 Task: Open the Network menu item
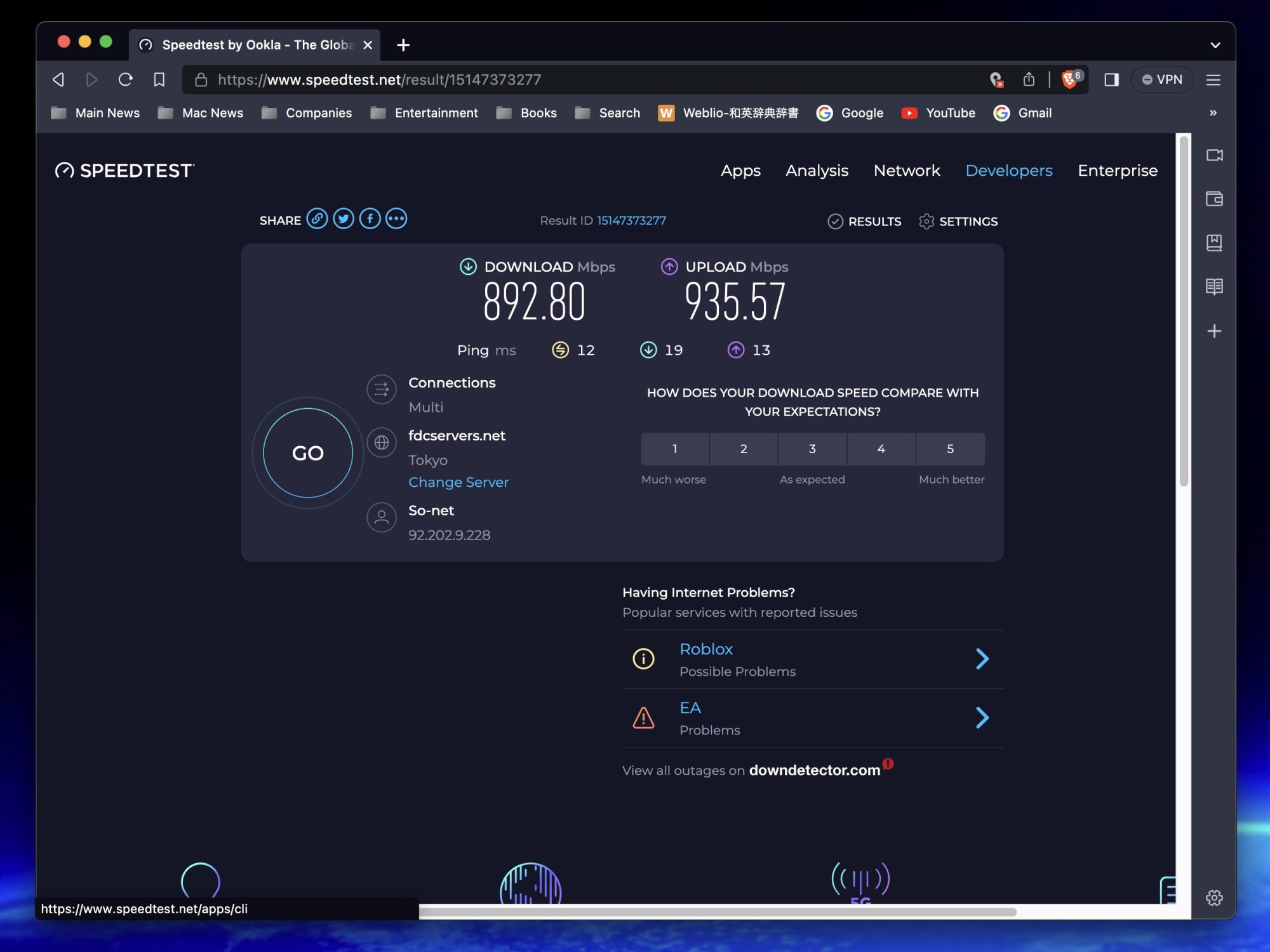906,171
